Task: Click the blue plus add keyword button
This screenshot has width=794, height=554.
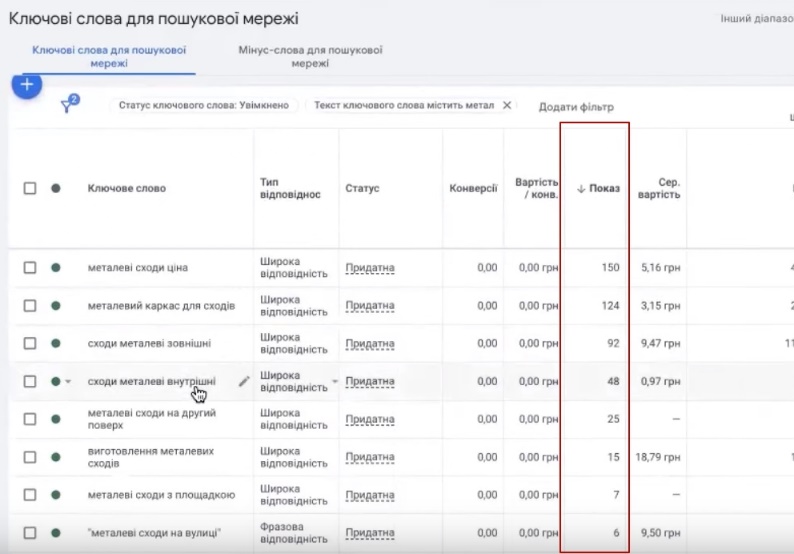Action: click(x=26, y=85)
